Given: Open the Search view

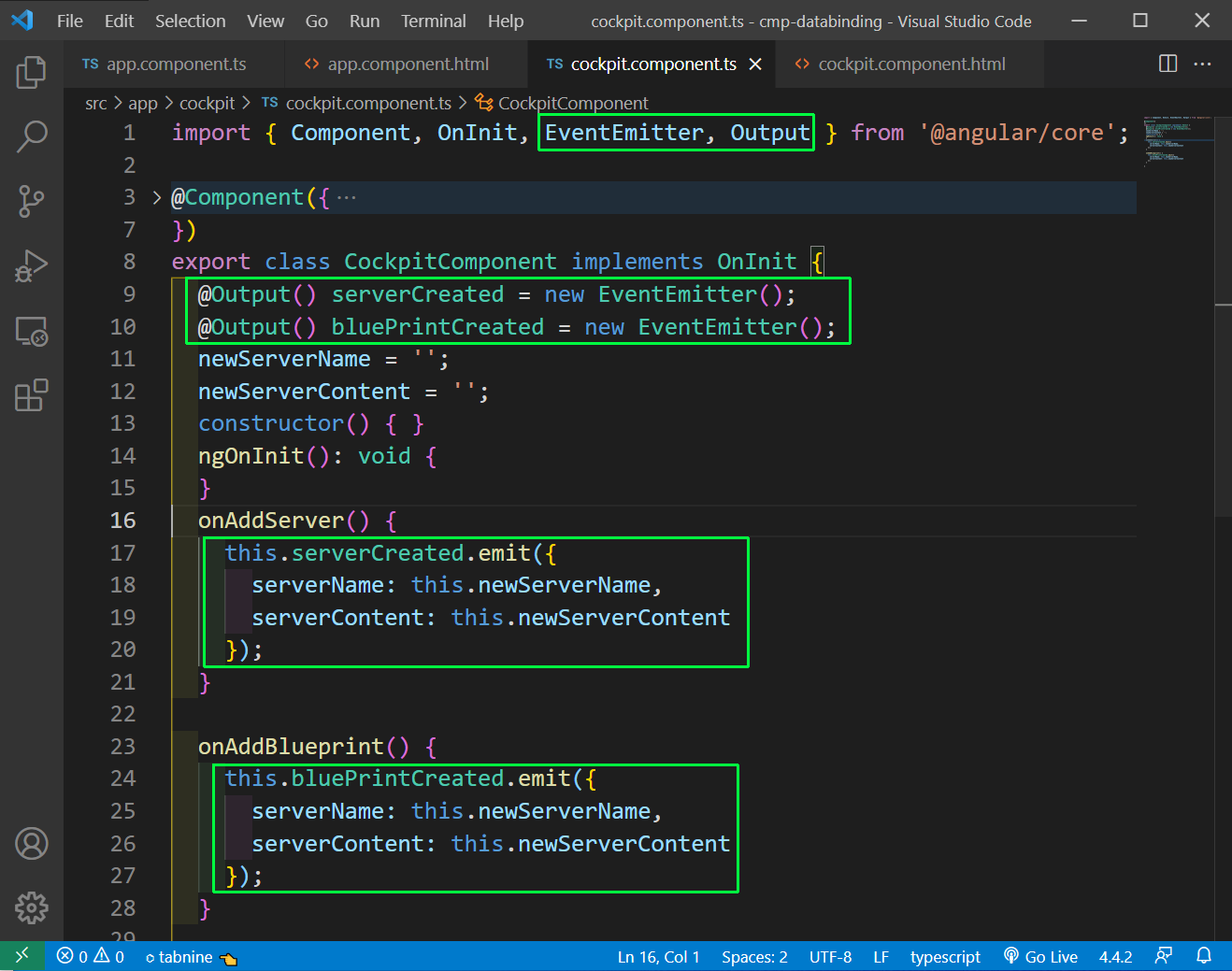Looking at the screenshot, I should tap(32, 136).
